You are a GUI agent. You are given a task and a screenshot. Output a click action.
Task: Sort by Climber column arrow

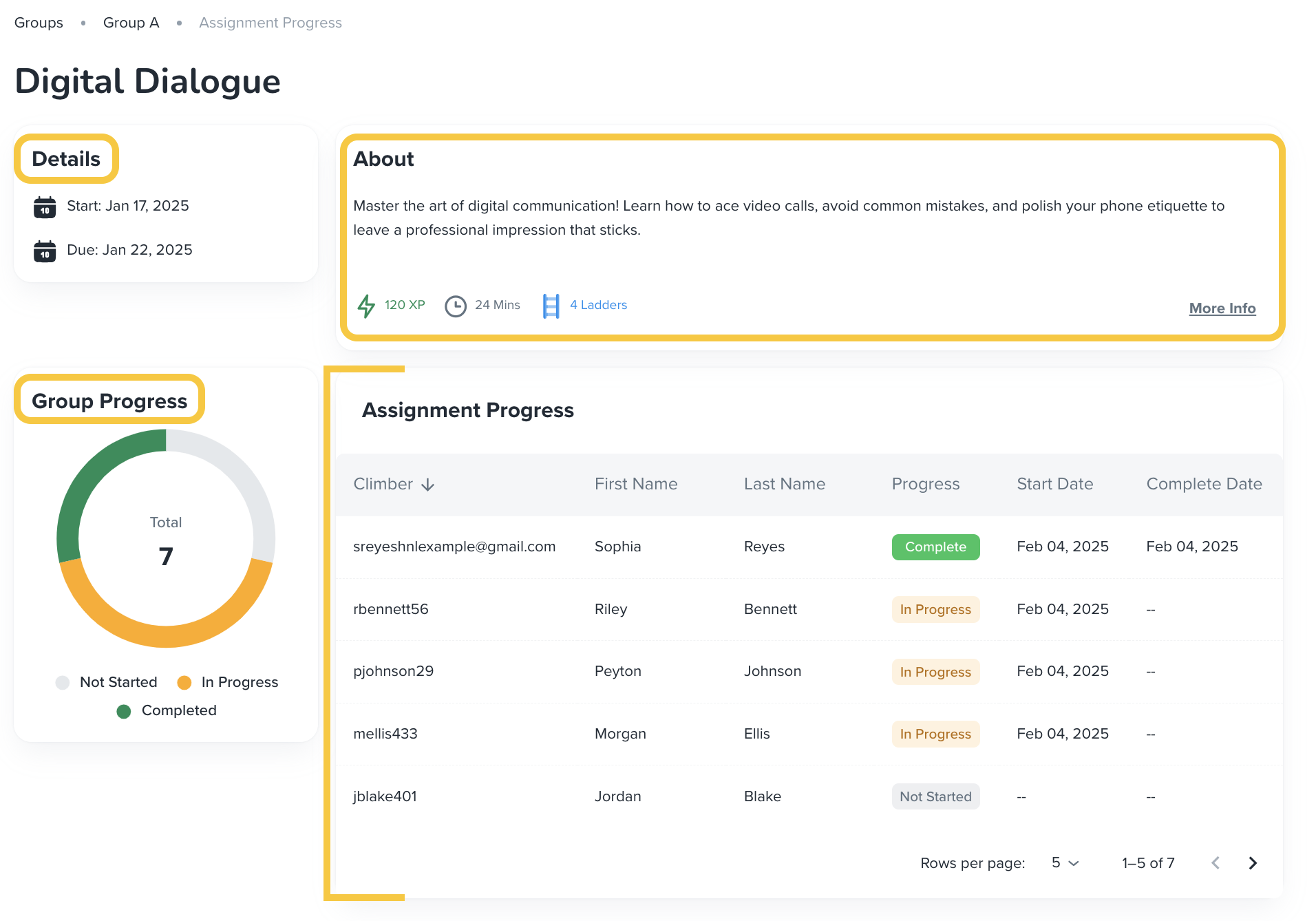427,485
